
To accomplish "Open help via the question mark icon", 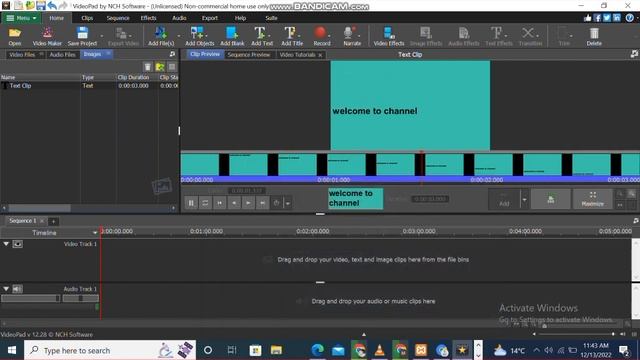I will pyautogui.click(x=630, y=18).
